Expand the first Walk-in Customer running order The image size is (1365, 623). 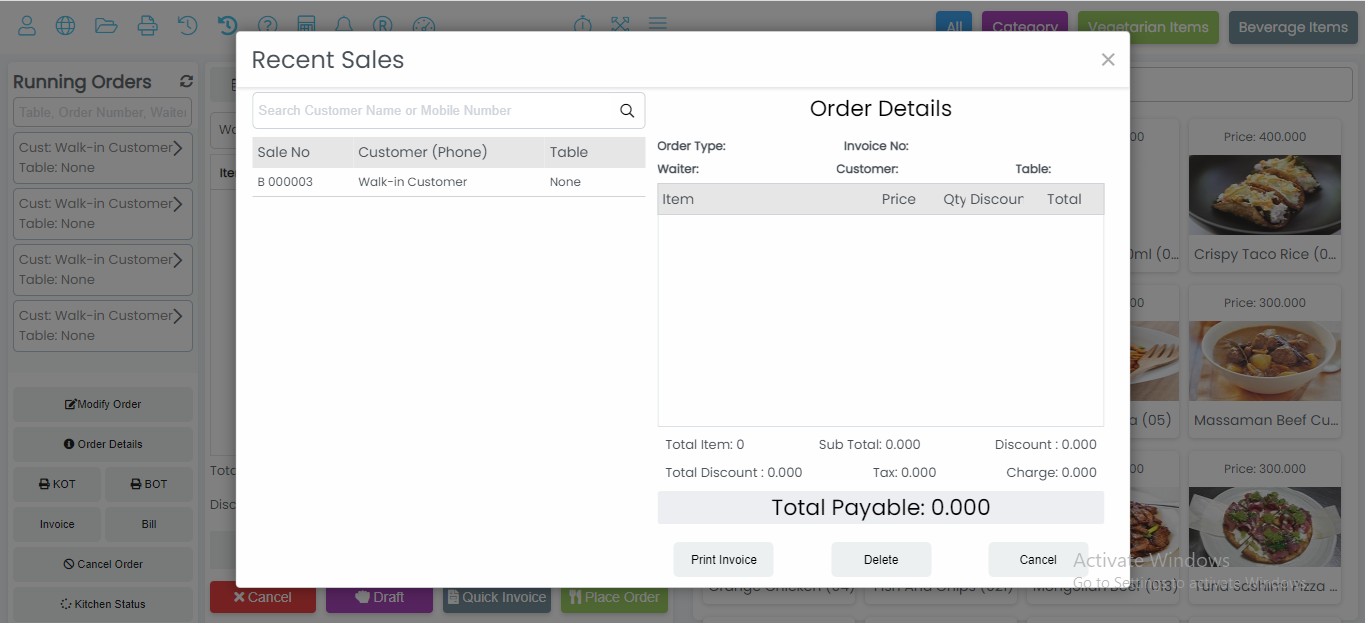[177, 148]
